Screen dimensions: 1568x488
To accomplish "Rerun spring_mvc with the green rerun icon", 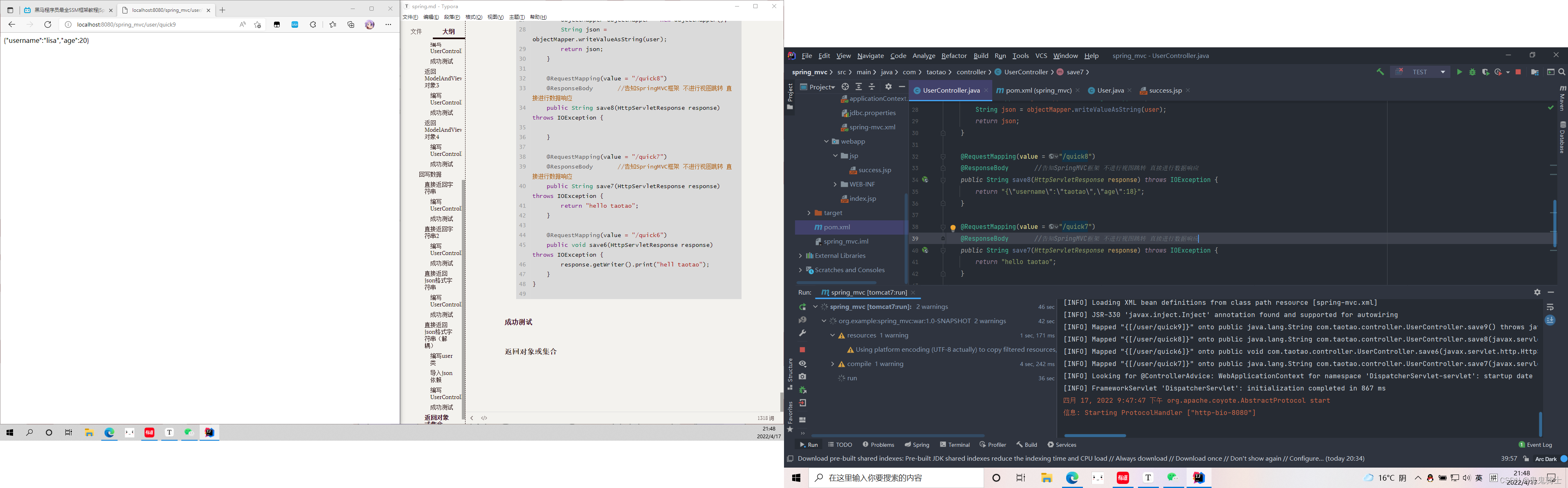I will coord(802,307).
